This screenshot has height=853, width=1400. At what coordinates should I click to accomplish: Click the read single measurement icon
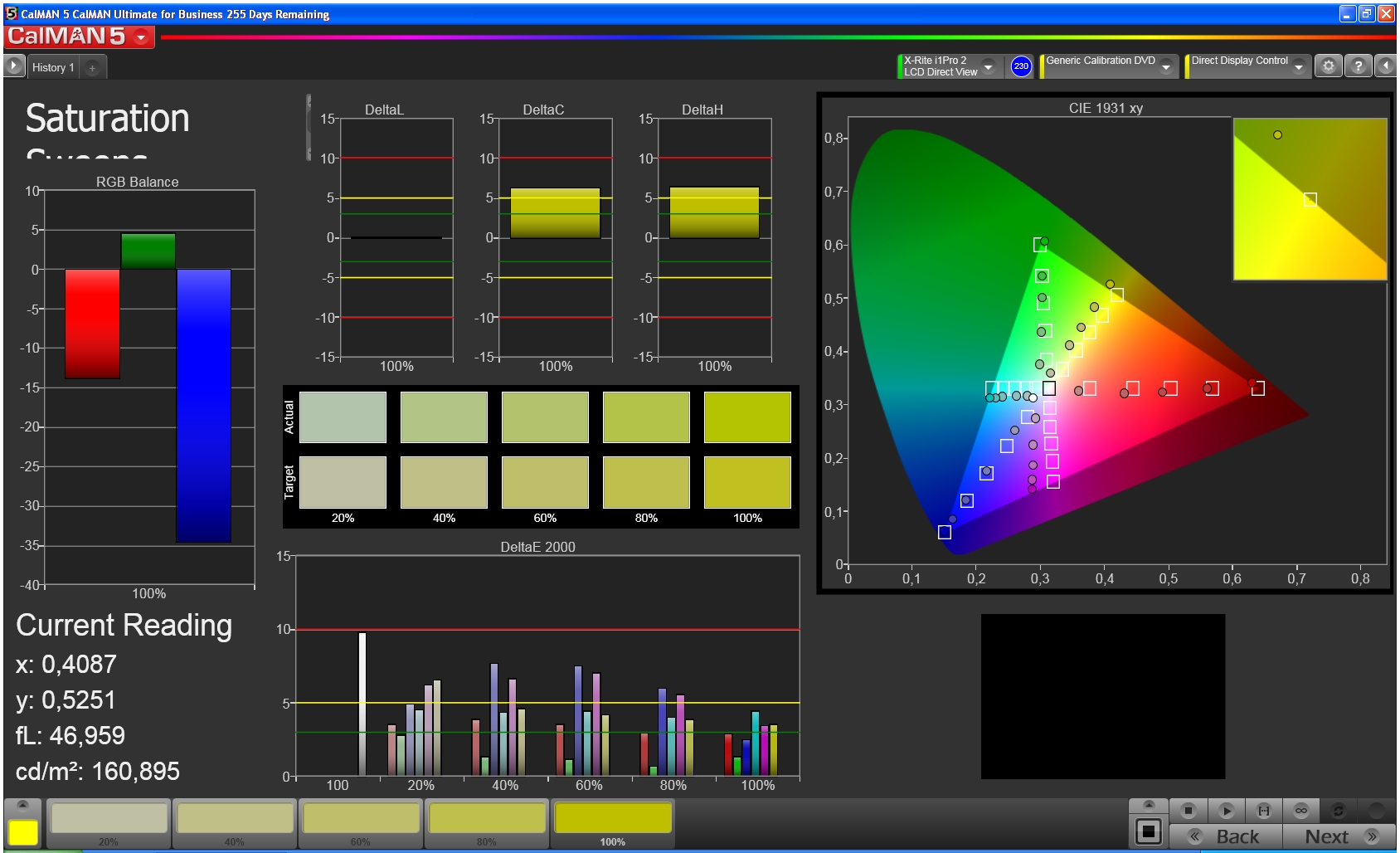[1264, 810]
